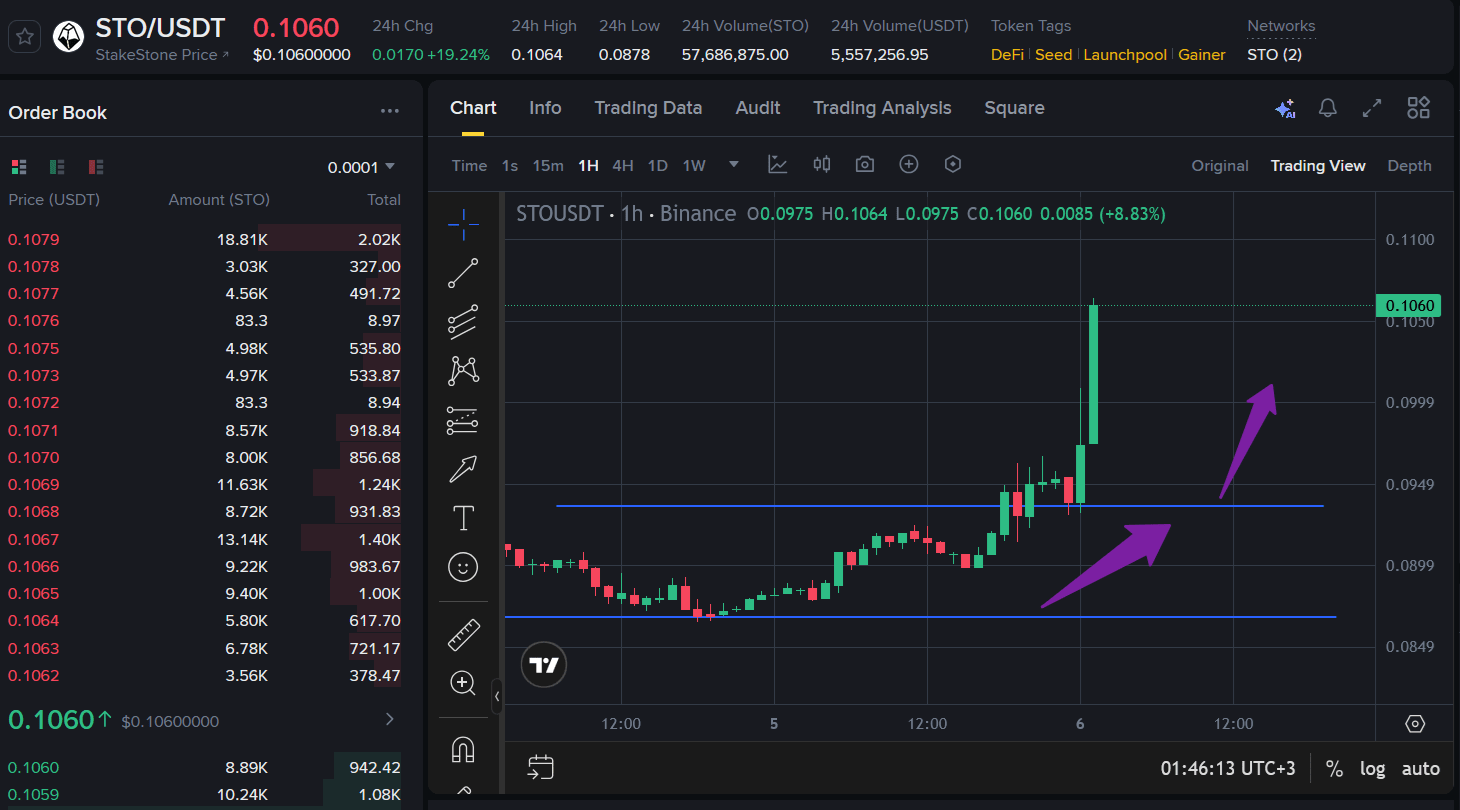Select the crosshair cursor tool
This screenshot has width=1460, height=810.
click(x=463, y=224)
